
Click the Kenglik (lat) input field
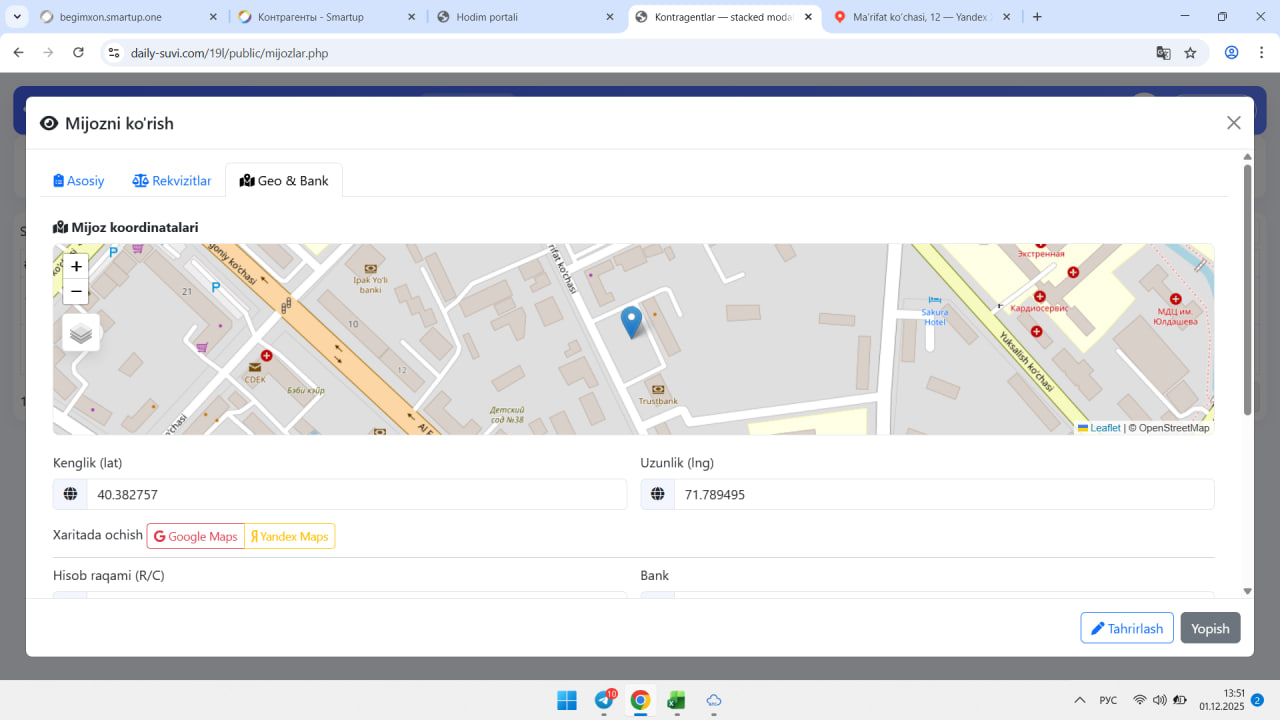tap(356, 495)
